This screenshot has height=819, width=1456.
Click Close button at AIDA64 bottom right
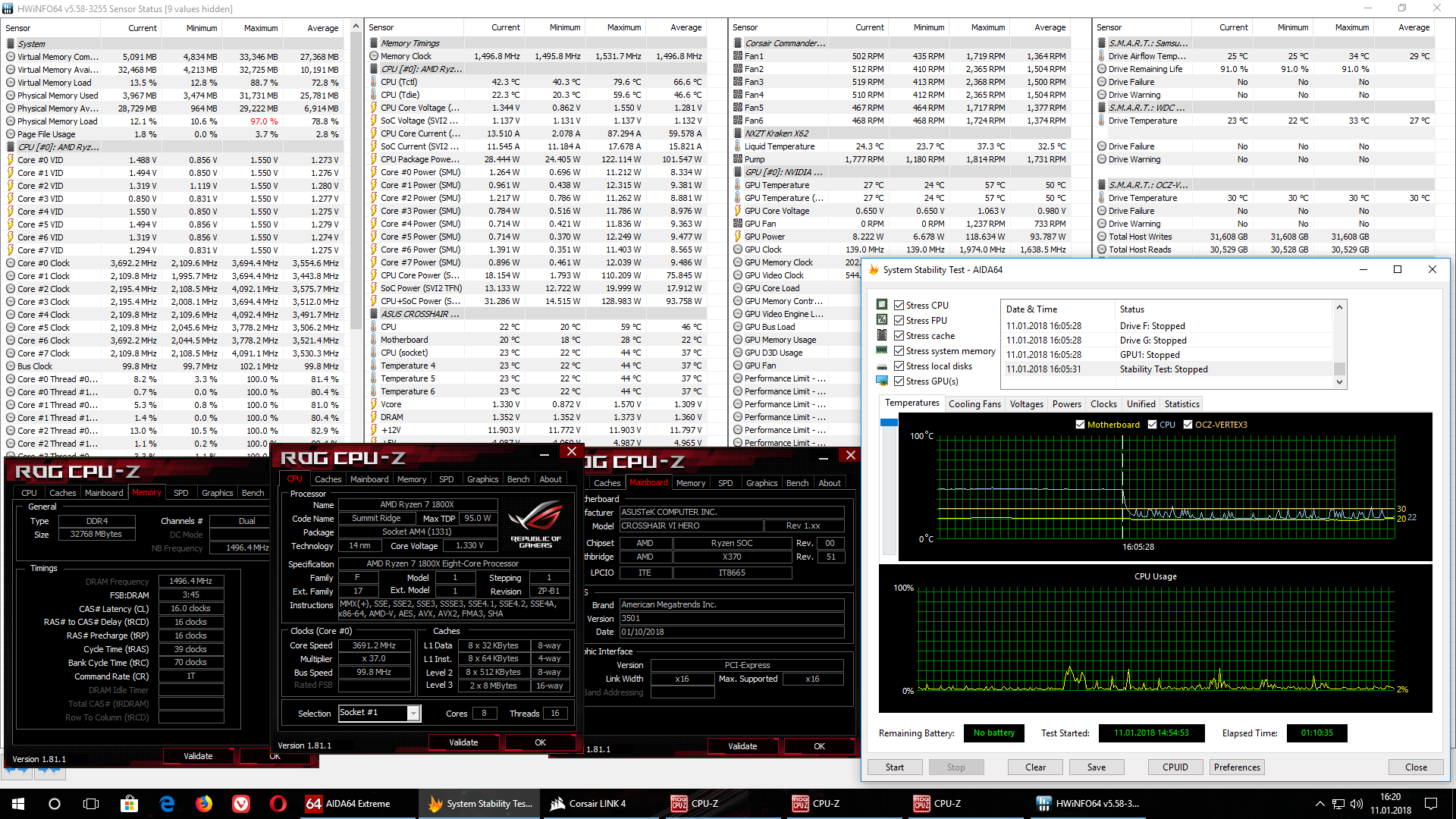tap(1416, 767)
